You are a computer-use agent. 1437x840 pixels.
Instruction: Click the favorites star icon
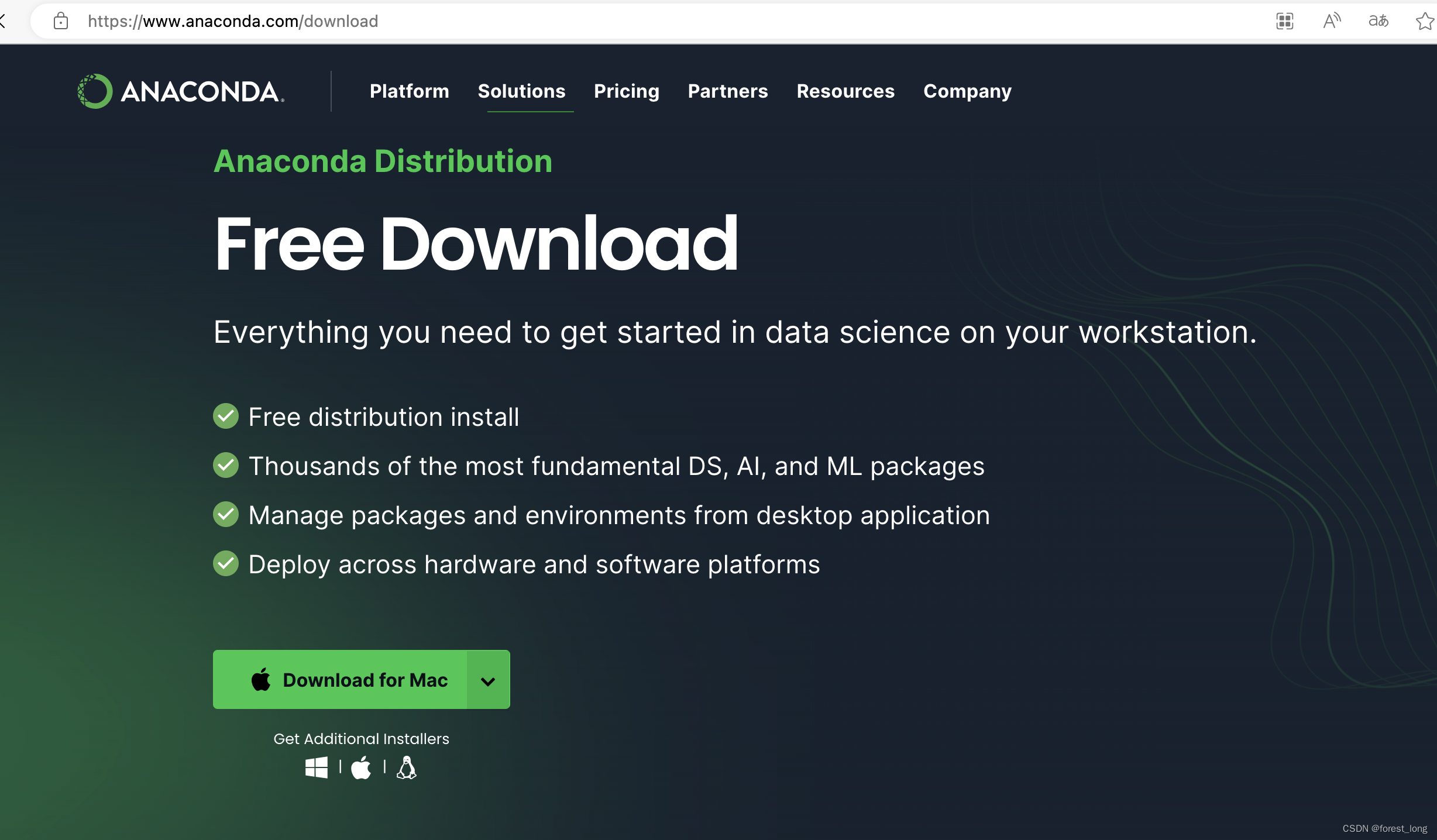coord(1424,22)
